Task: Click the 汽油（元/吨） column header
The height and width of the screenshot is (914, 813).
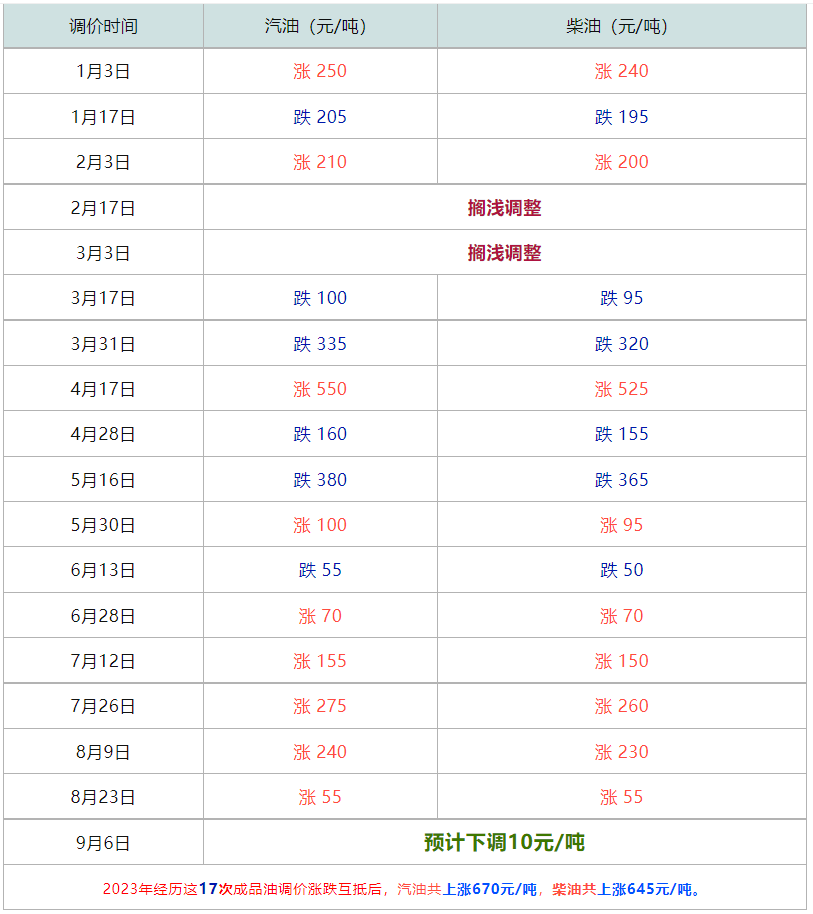Action: 320,26
